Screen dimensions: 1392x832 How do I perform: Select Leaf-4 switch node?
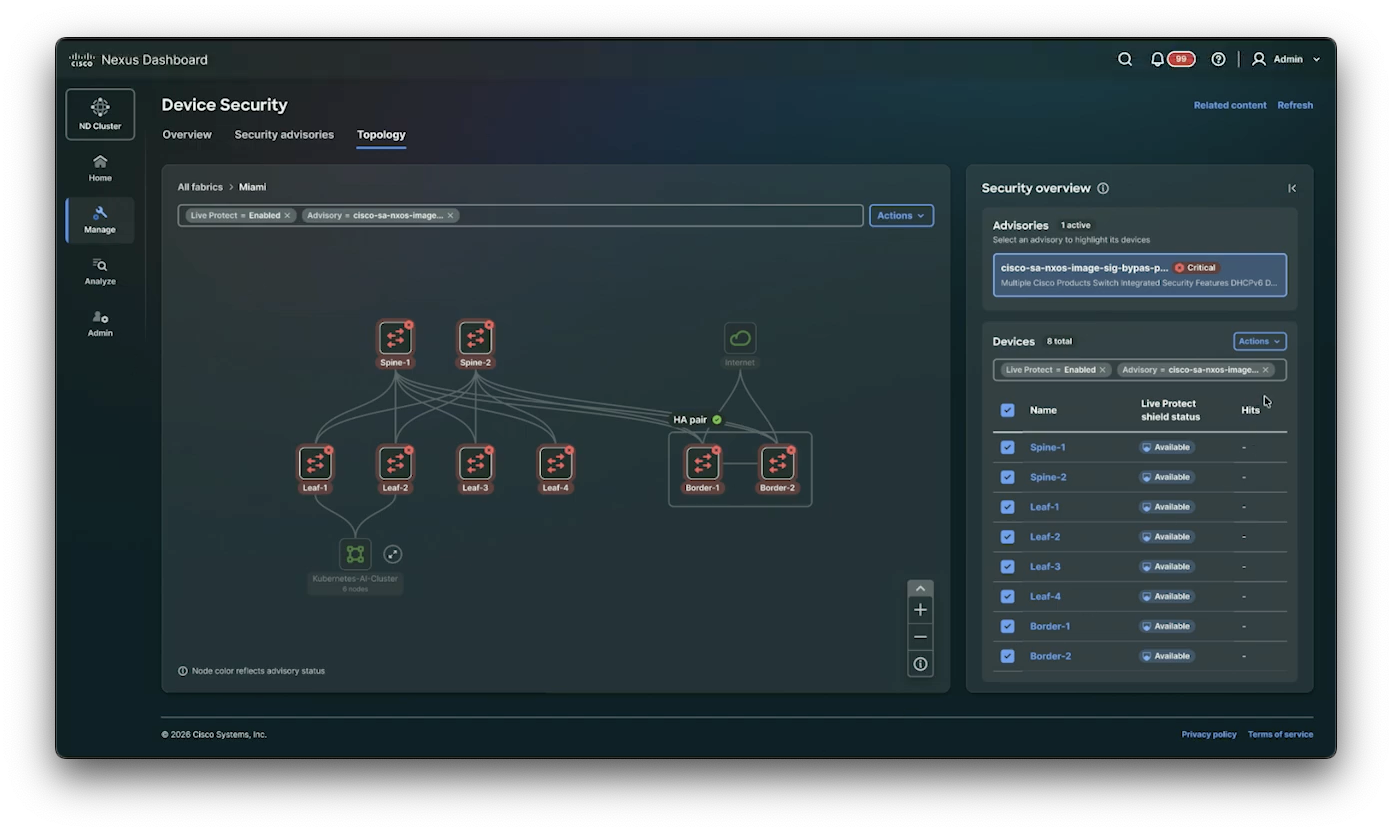pyautogui.click(x=555, y=463)
